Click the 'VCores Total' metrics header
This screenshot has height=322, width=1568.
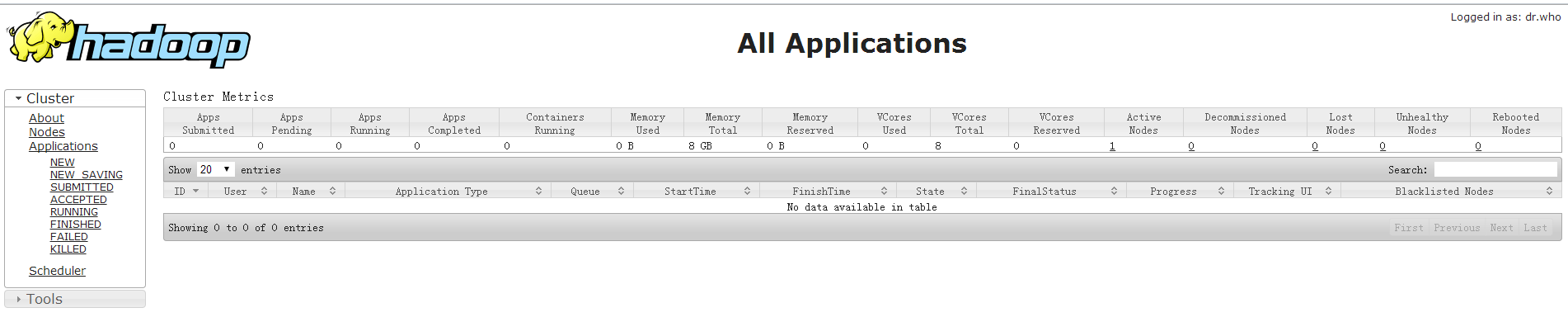click(x=969, y=124)
